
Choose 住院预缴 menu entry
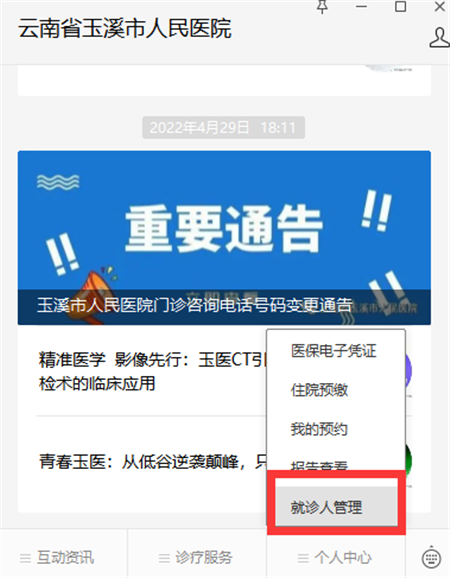(x=319, y=390)
